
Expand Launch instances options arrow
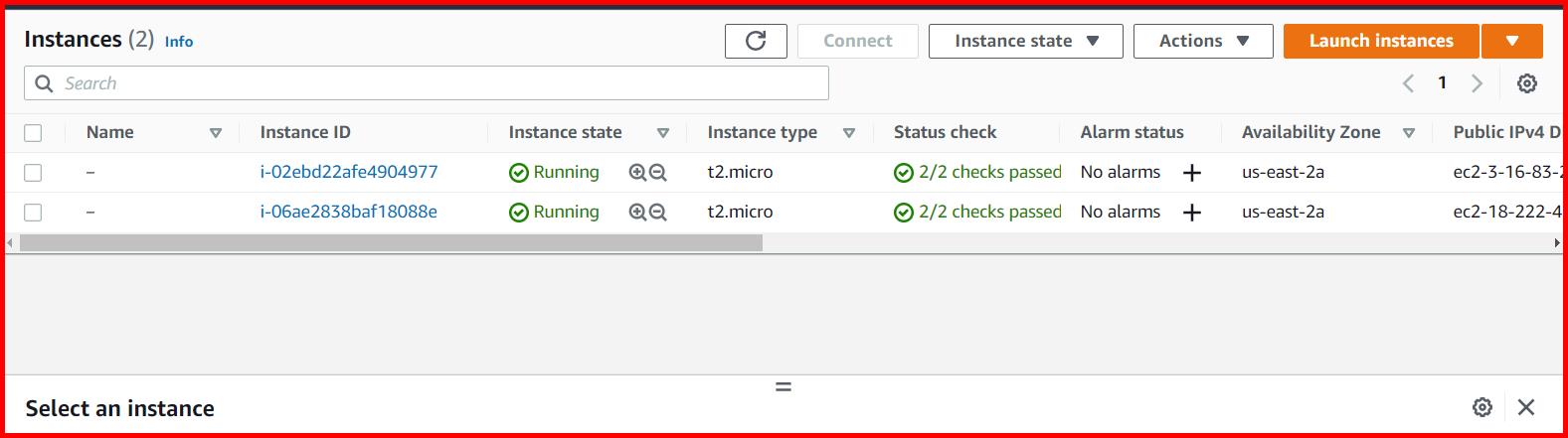(1512, 41)
